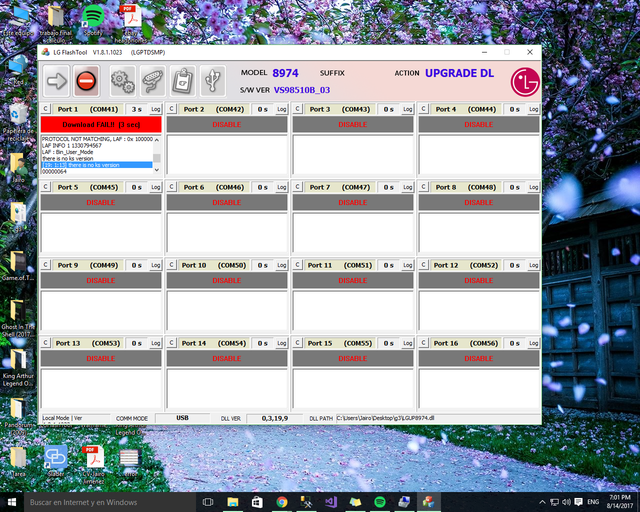Click the Port 1 log scroll-down arrow
This screenshot has width=640, height=512.
point(157,170)
